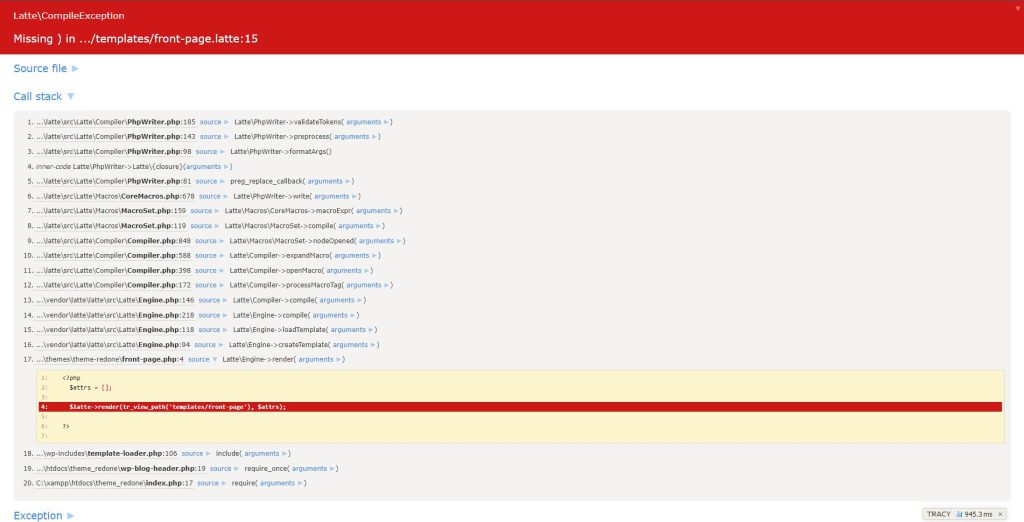1024x522 pixels.
Task: Collapse the red error header toggle
Action: pyautogui.click(x=1017, y=8)
